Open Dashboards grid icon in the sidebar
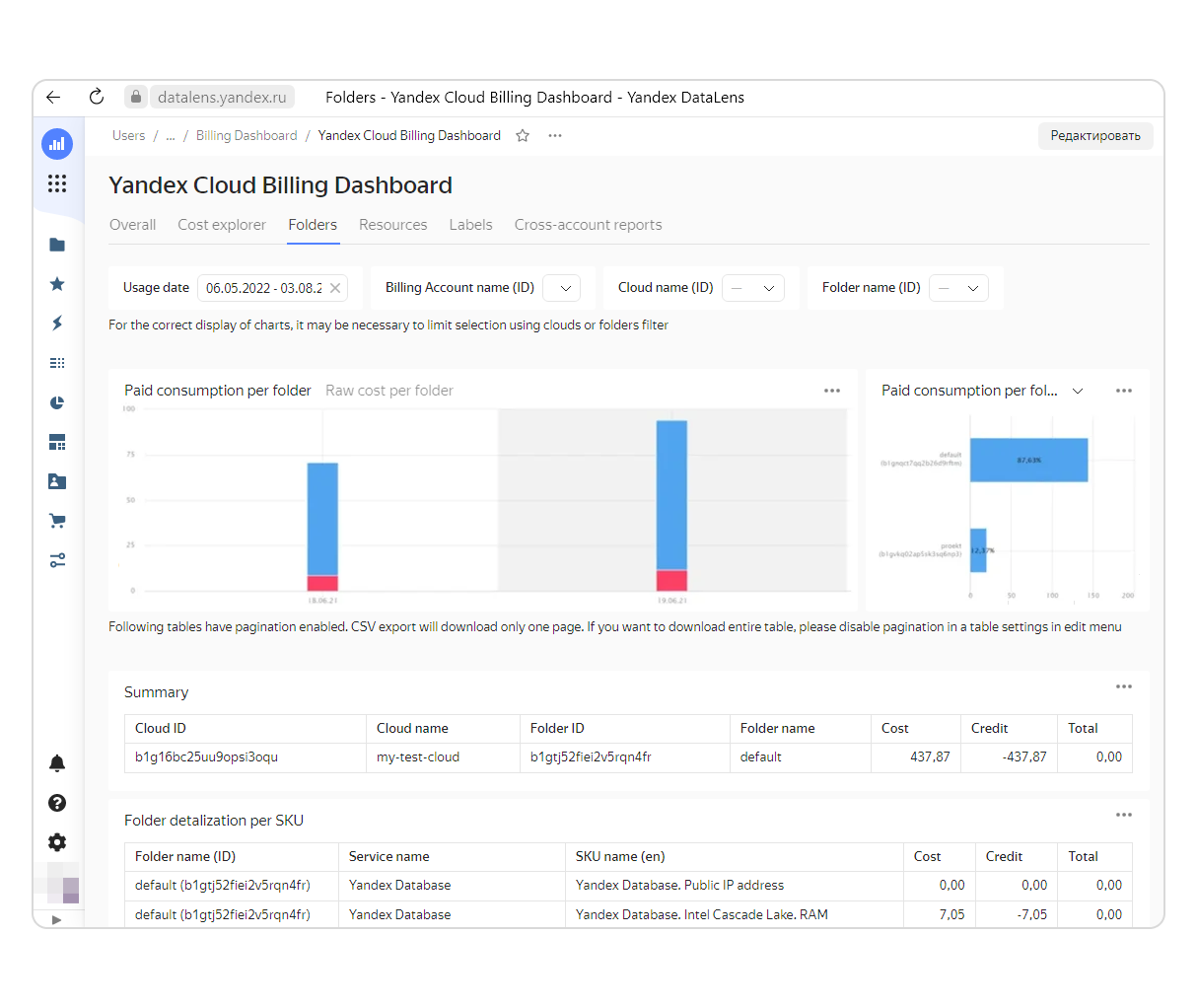 tap(57, 442)
